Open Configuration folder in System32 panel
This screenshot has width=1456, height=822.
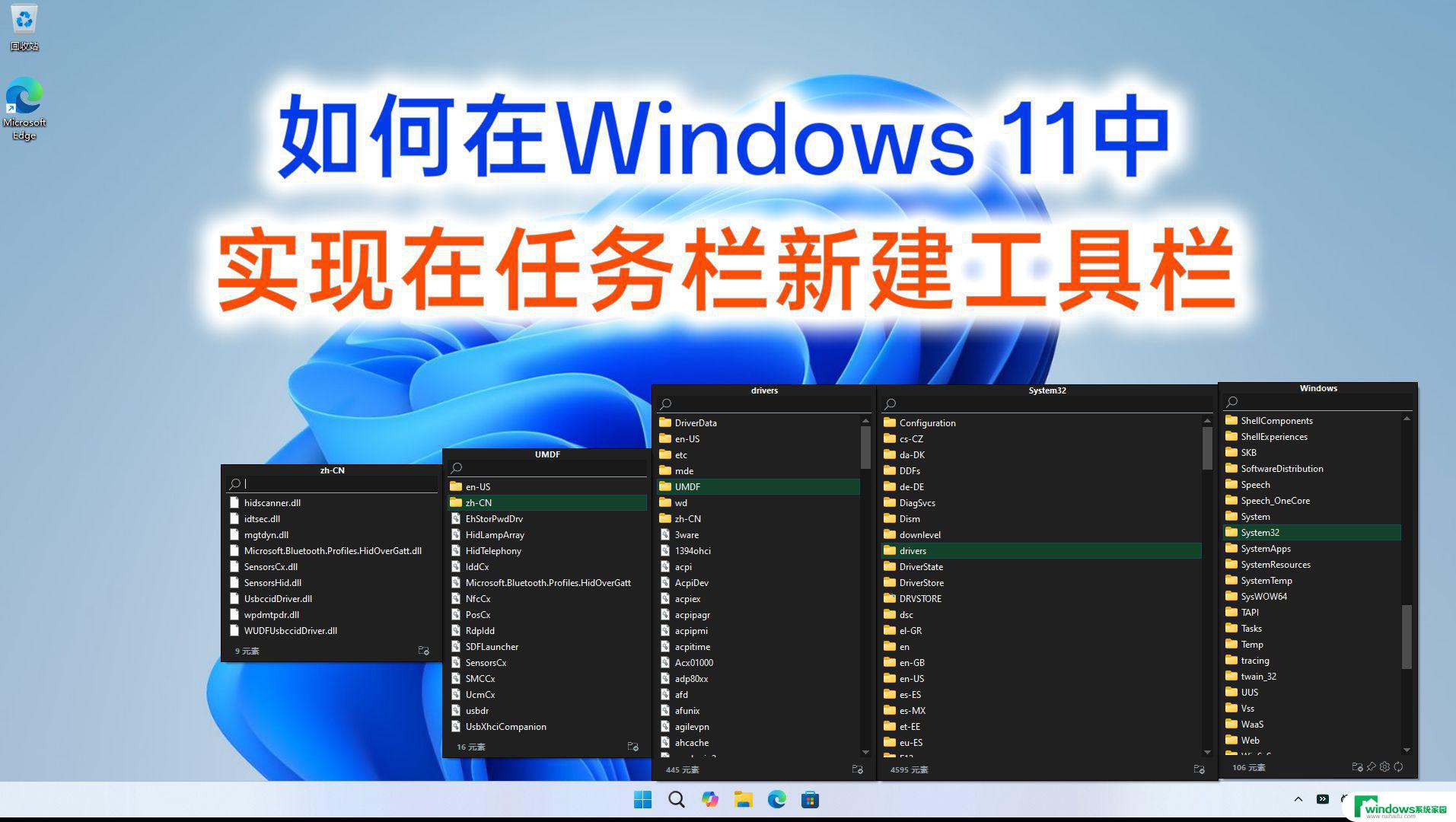click(1041, 423)
